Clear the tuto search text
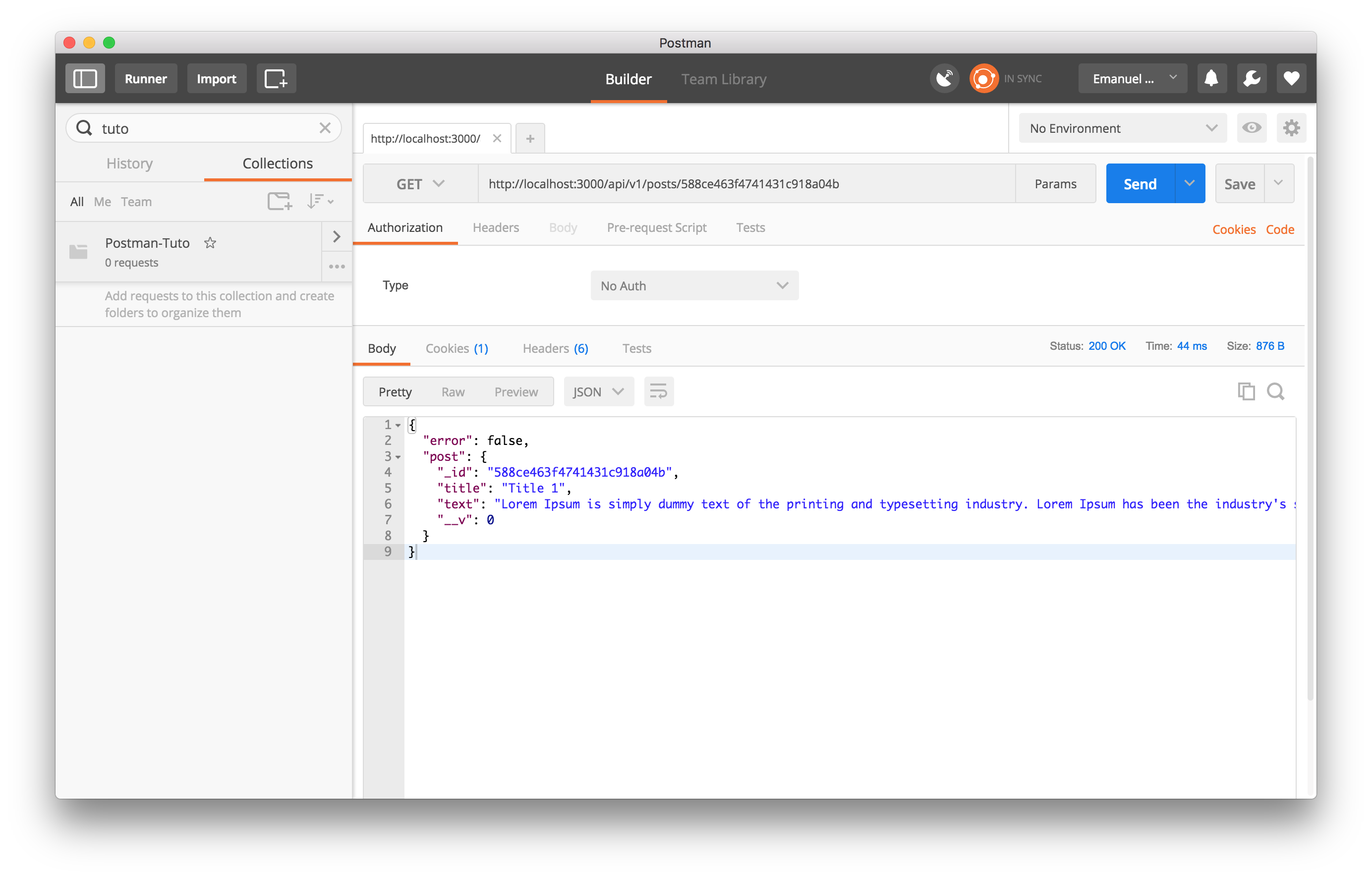 pos(325,128)
